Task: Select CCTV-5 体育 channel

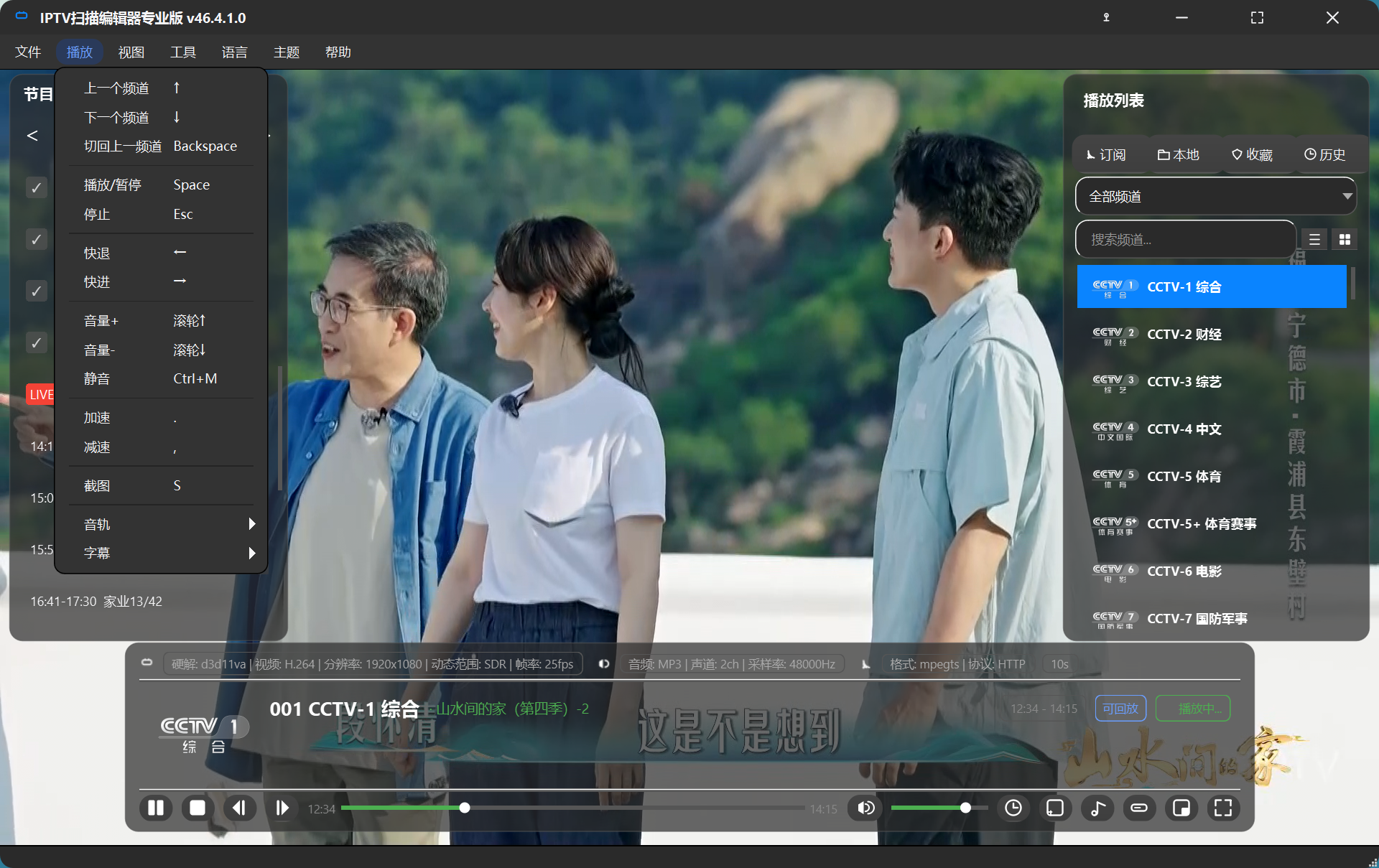Action: tap(1212, 476)
